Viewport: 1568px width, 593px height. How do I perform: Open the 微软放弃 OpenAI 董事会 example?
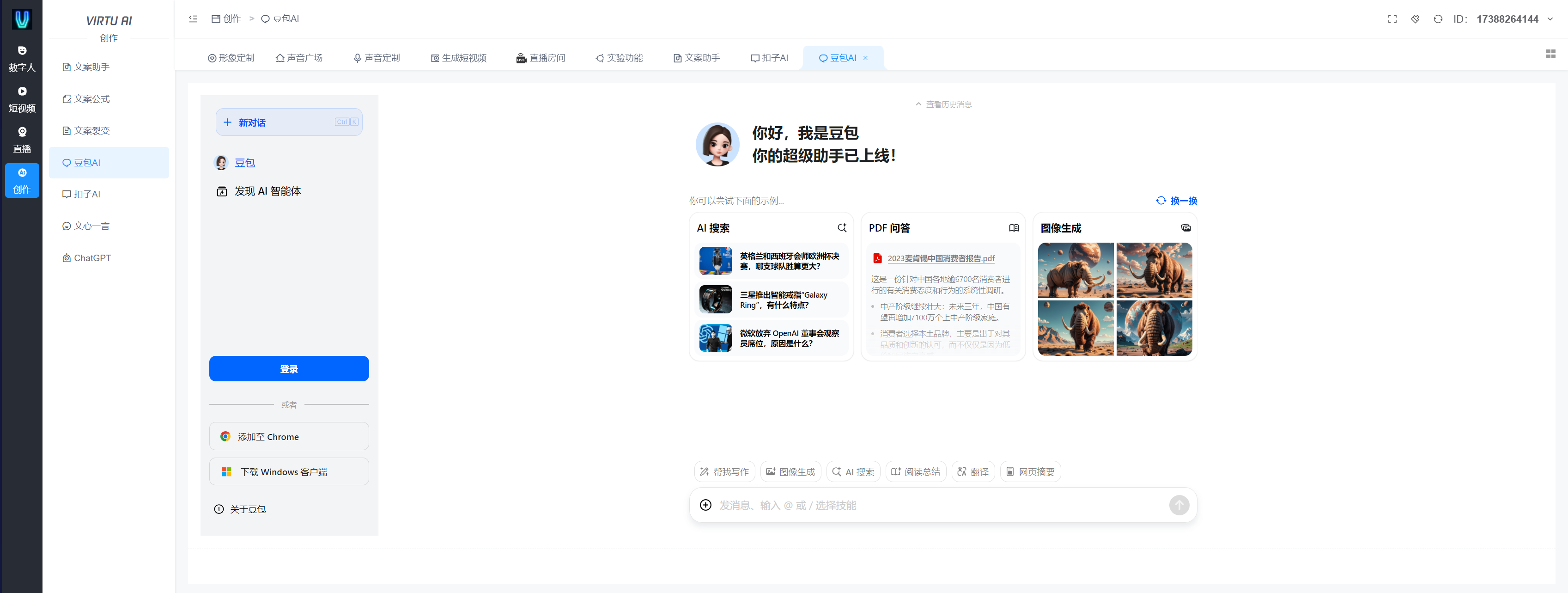tap(772, 338)
